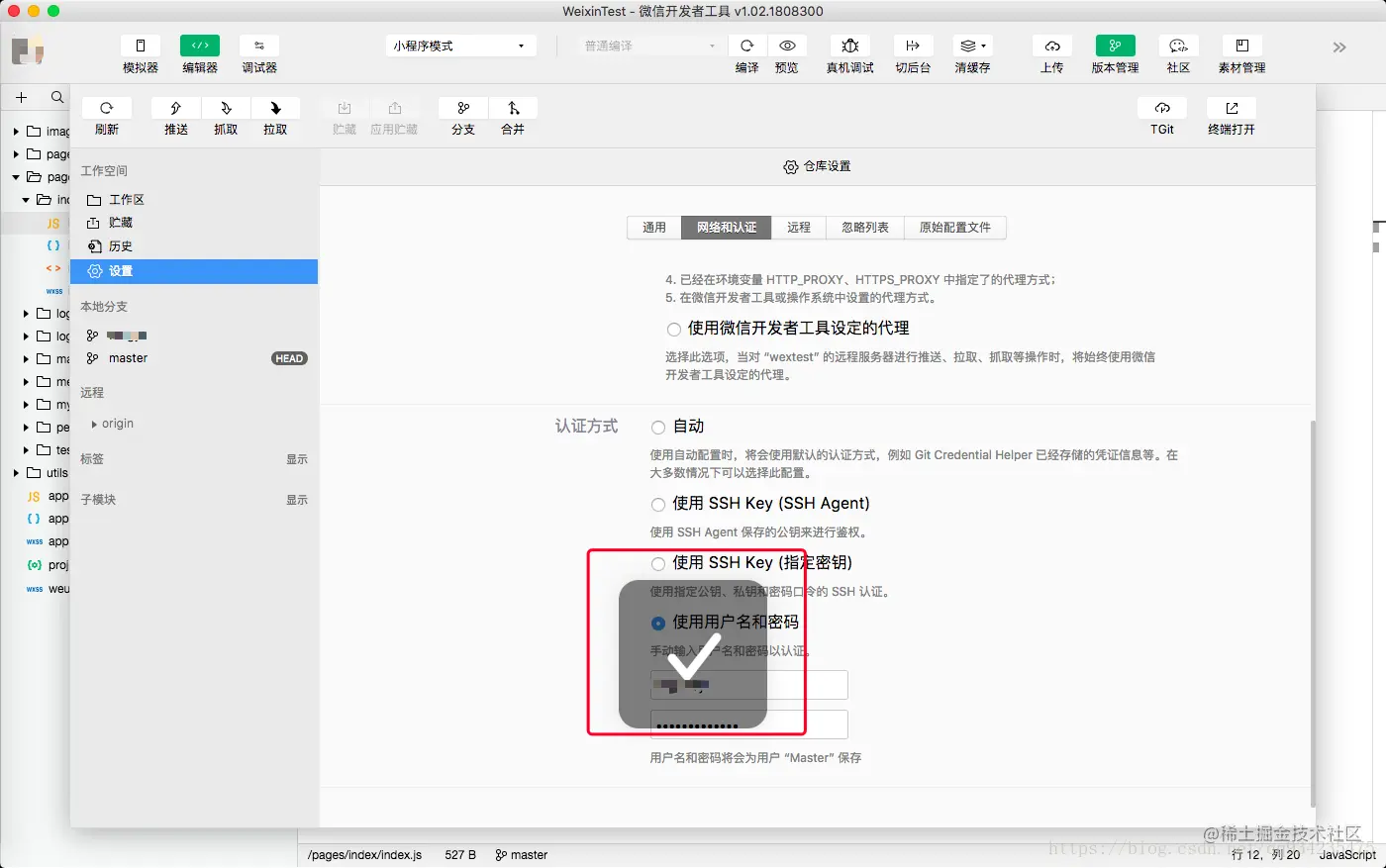Click 终端打开 open in terminal
Viewport: 1386px width, 868px height.
coord(1232,108)
